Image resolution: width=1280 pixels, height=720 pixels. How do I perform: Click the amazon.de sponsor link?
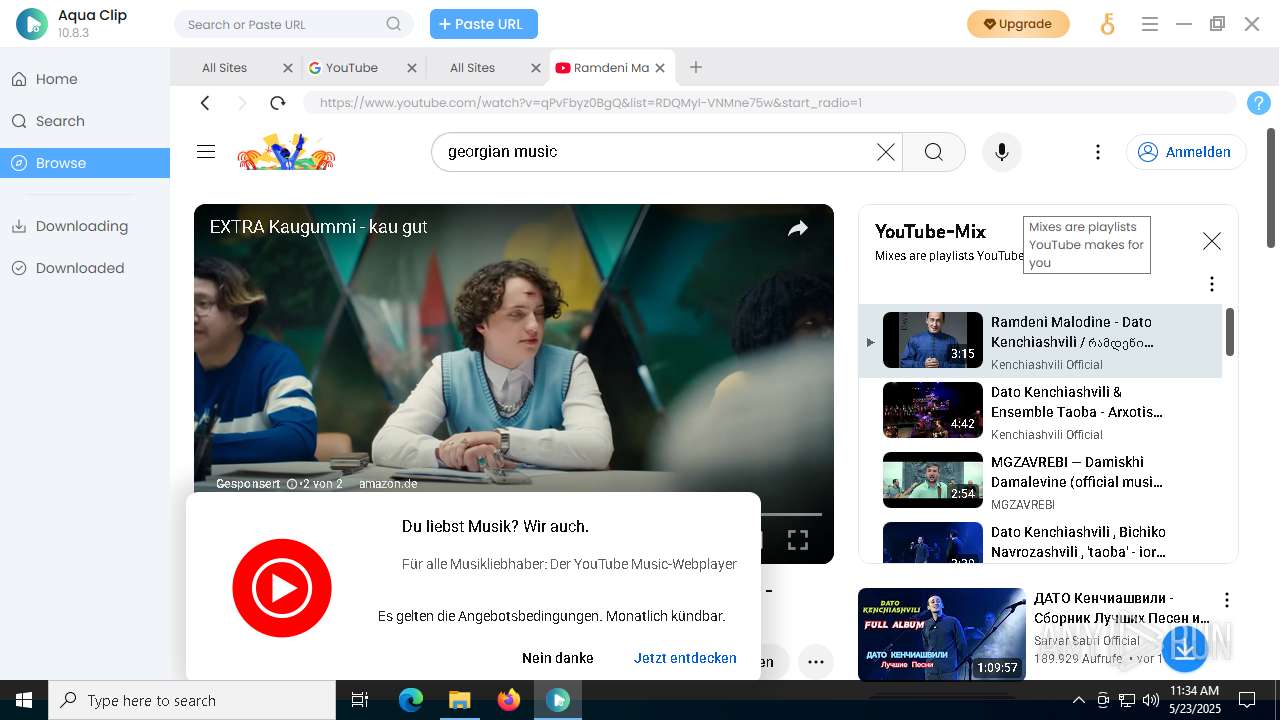388,484
